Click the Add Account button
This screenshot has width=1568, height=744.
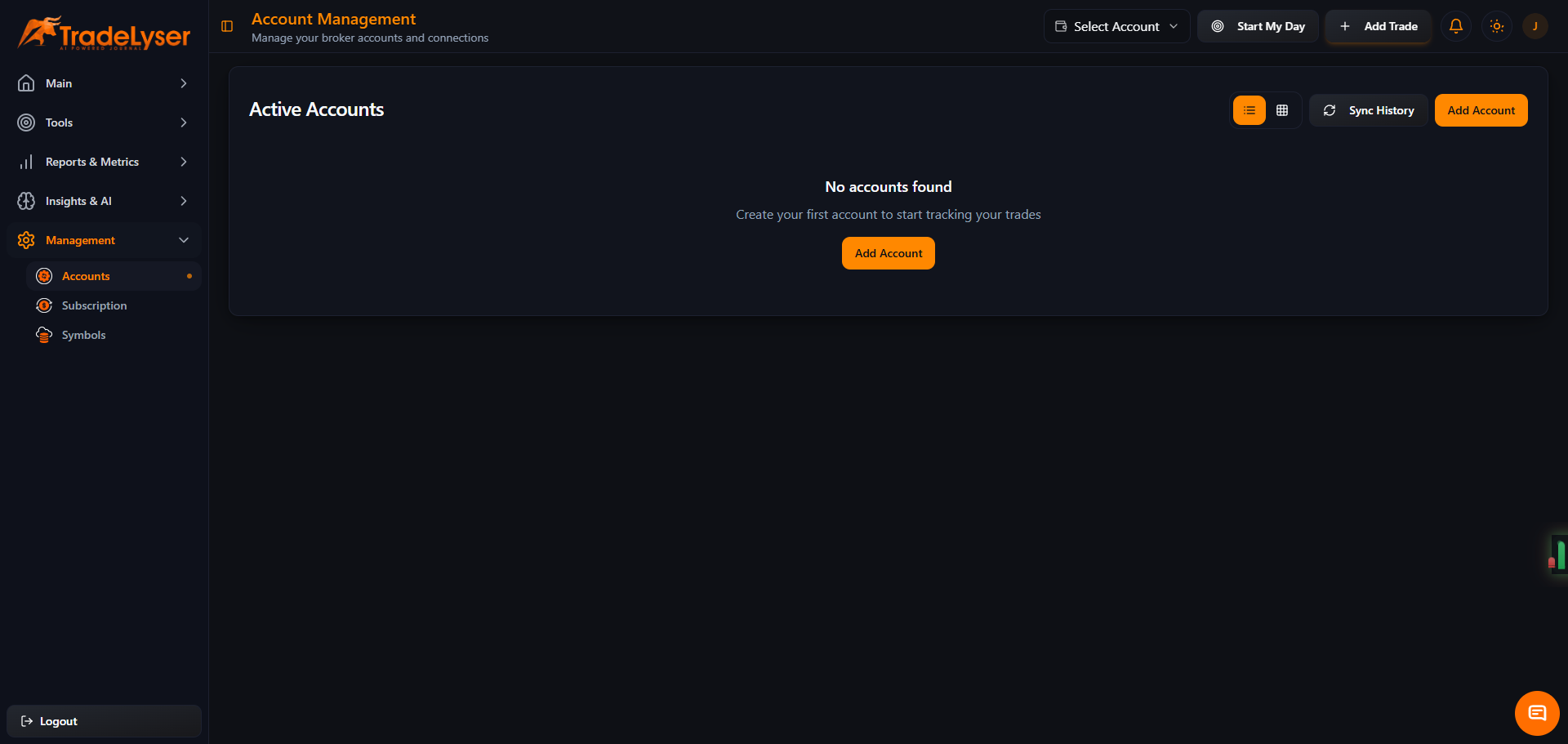1481,110
